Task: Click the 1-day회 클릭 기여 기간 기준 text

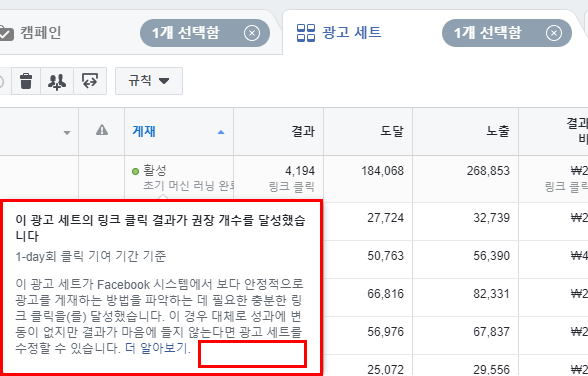Action: 90,256
